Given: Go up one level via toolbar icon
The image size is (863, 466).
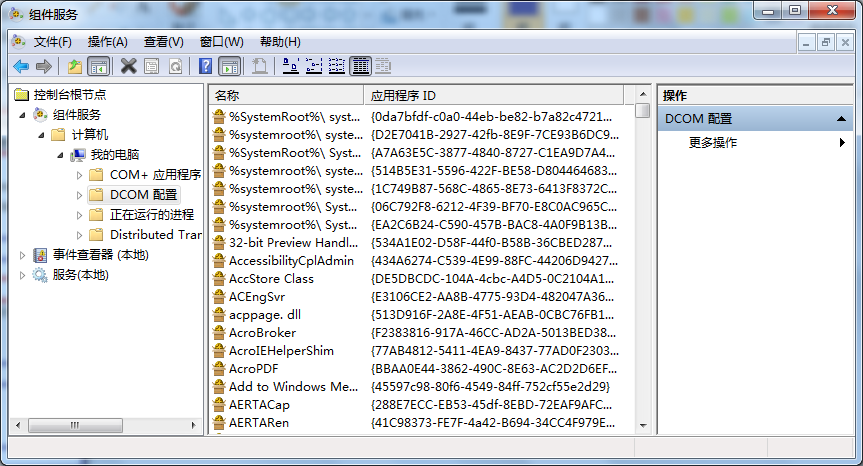Looking at the screenshot, I should 75,67.
